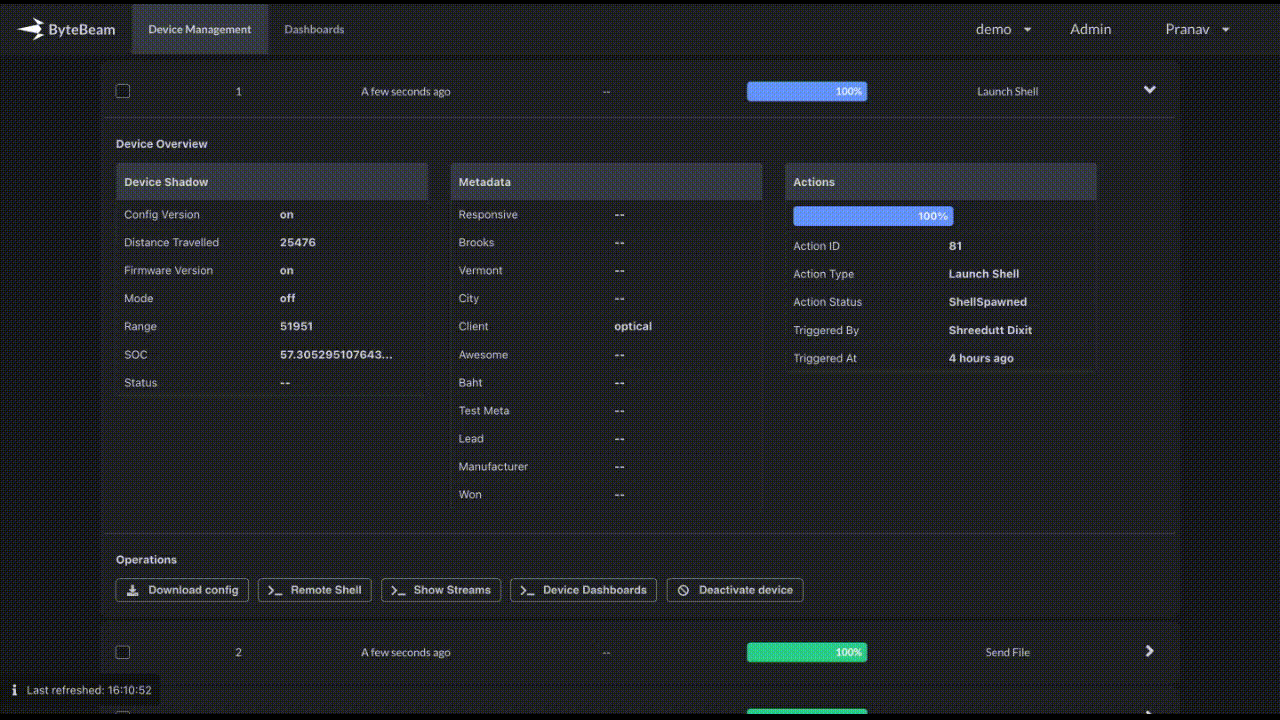The width and height of the screenshot is (1280, 720).
Task: Click the terminal icon in Show Streams
Action: coord(398,590)
